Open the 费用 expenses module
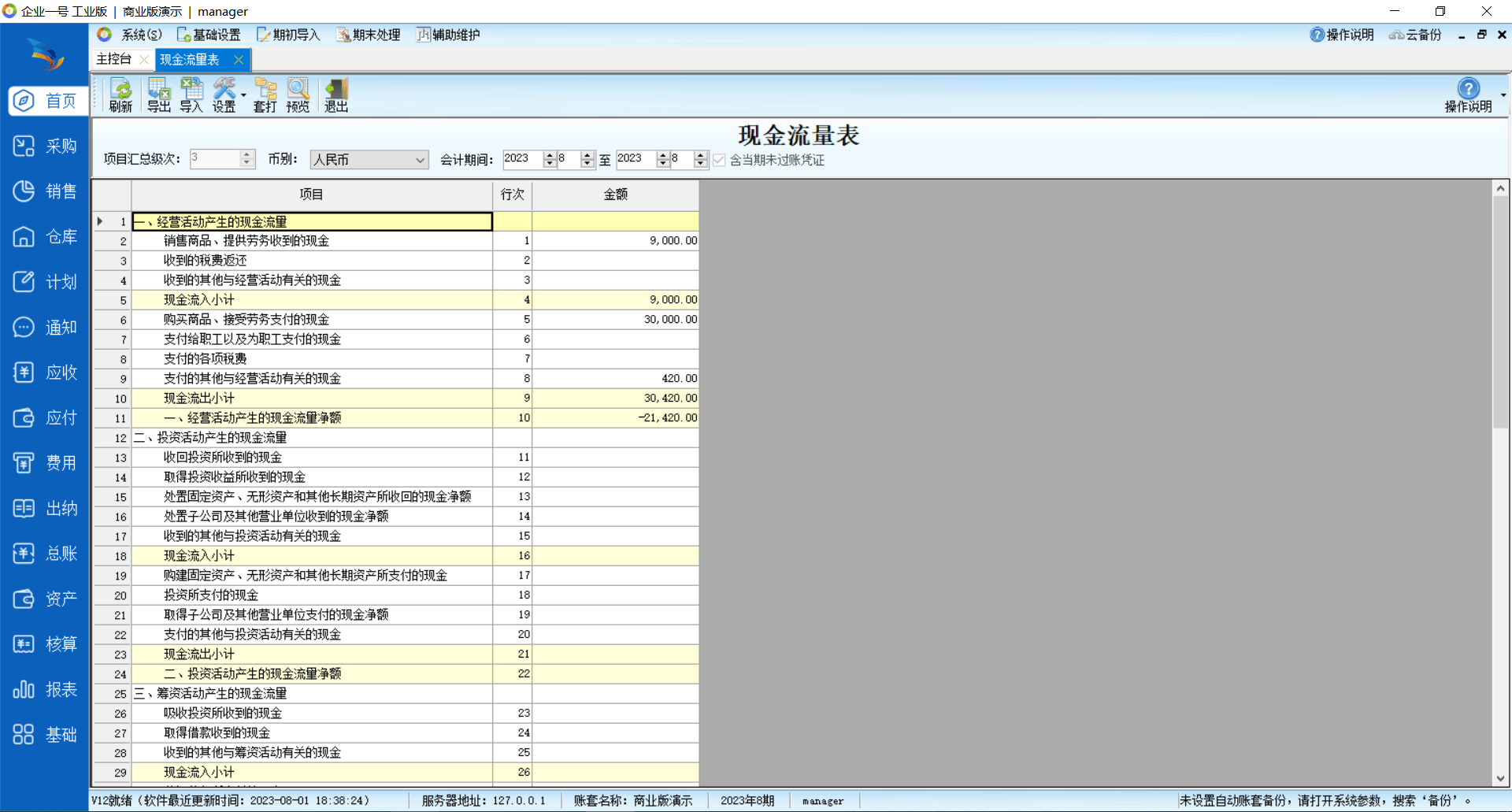1512x812 pixels. [x=46, y=463]
